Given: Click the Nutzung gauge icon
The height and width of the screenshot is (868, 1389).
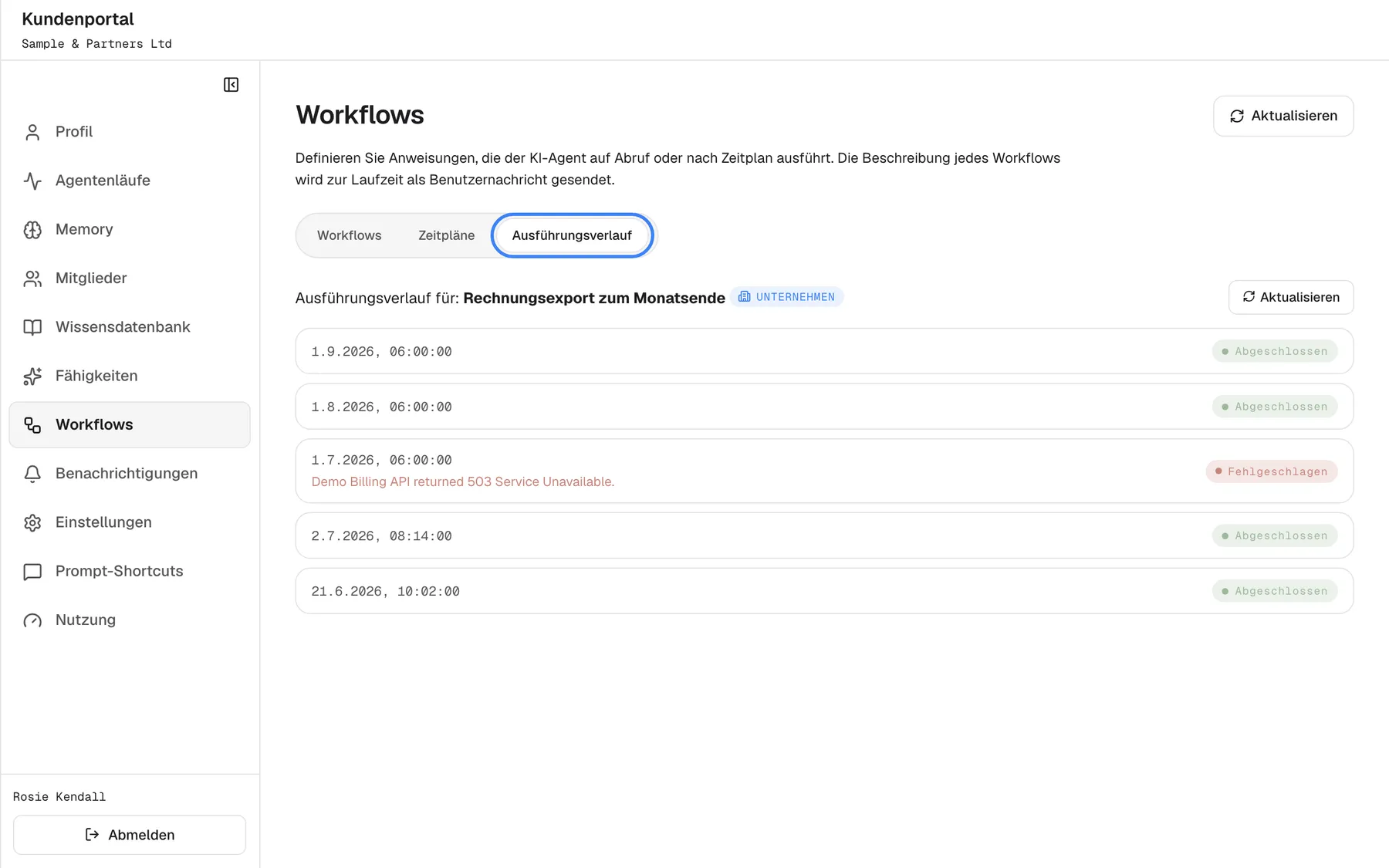Looking at the screenshot, I should (32, 620).
